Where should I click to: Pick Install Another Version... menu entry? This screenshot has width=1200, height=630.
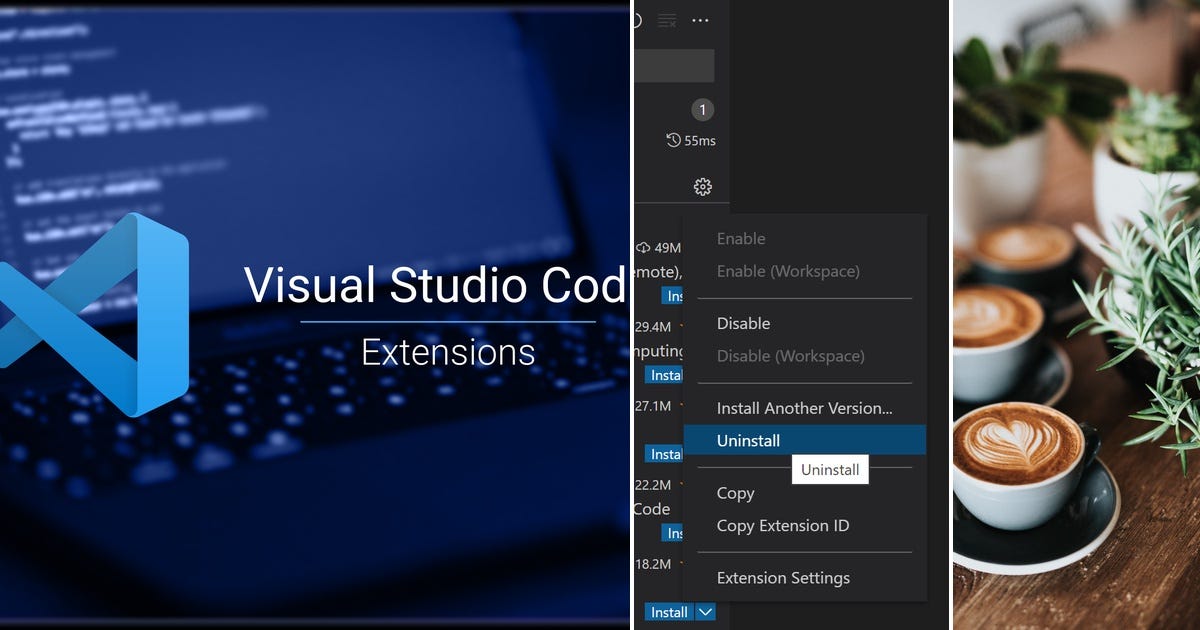tap(804, 408)
